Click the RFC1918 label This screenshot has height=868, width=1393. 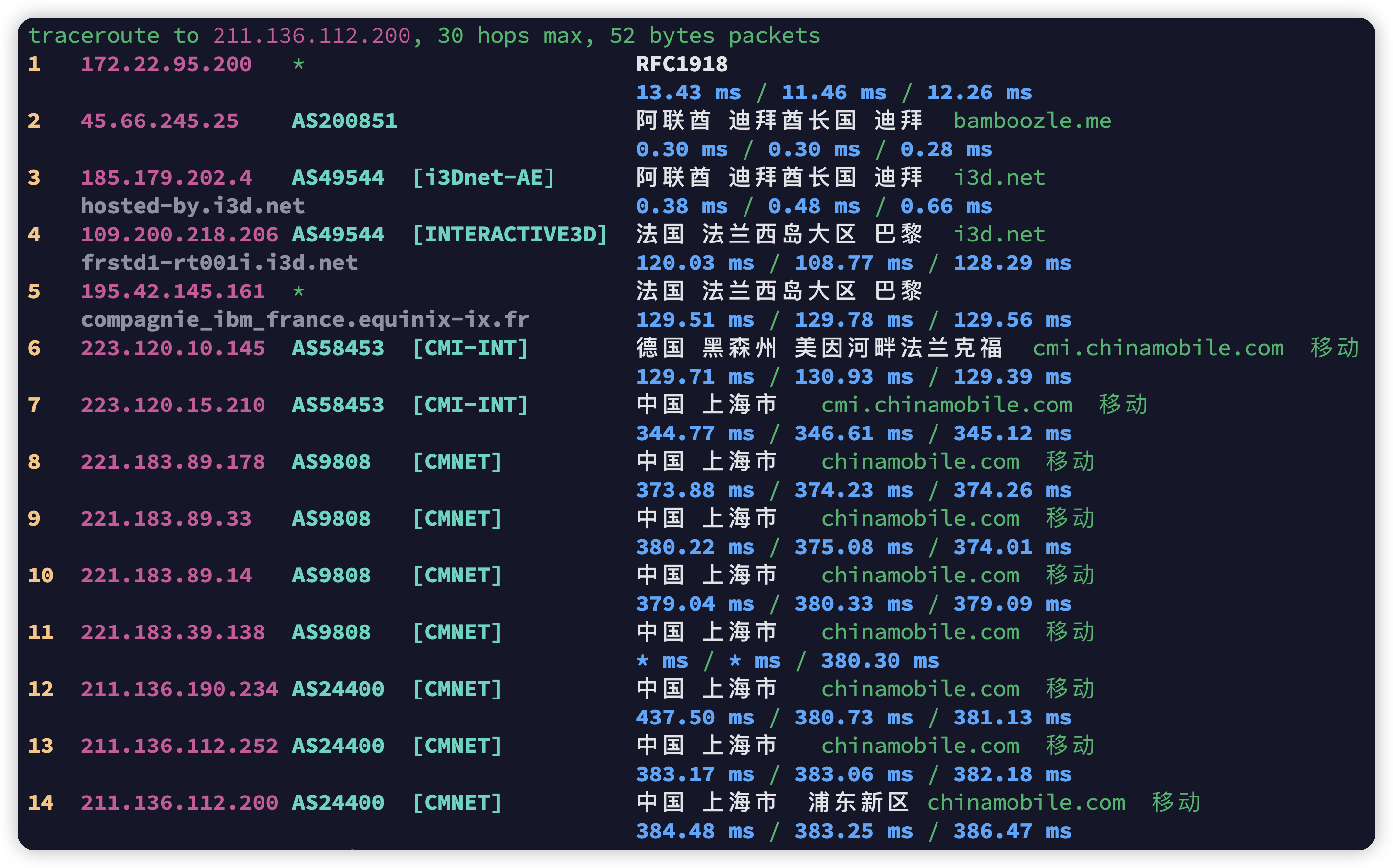coord(682,64)
